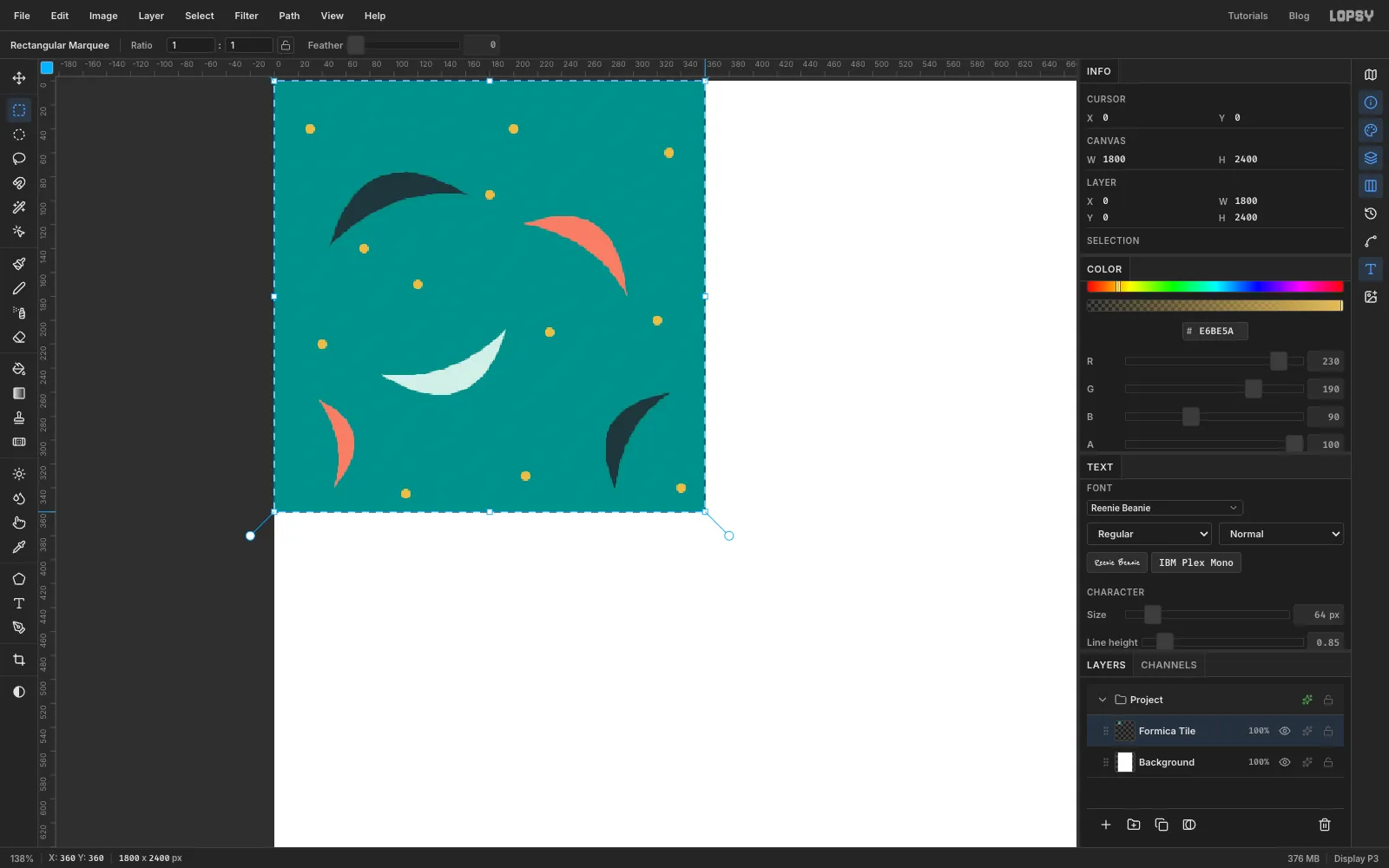Select the Eyedropper tool

19,547
